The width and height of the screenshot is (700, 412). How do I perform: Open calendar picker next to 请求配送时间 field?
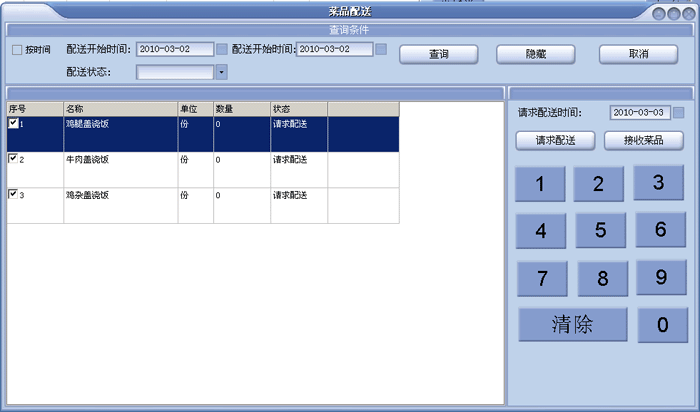(x=679, y=113)
